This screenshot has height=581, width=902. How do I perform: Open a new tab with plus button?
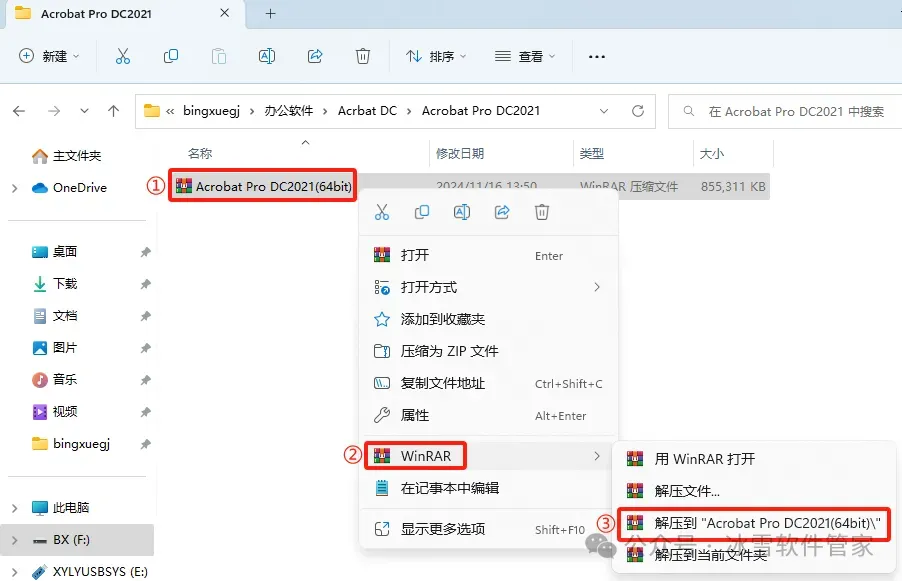click(x=270, y=13)
